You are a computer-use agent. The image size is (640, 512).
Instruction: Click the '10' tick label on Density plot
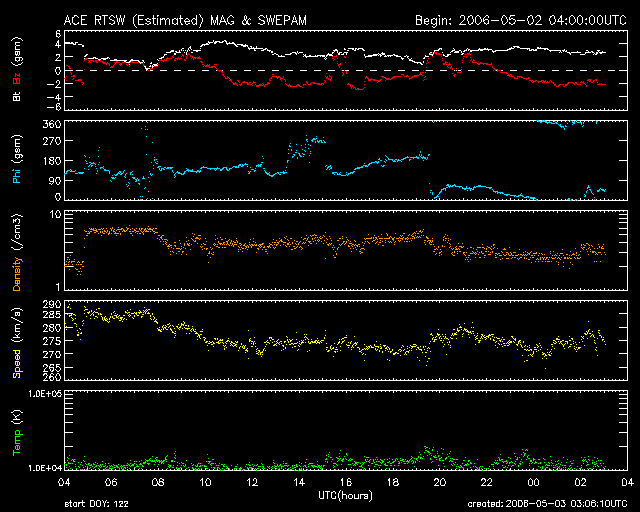(x=55, y=214)
